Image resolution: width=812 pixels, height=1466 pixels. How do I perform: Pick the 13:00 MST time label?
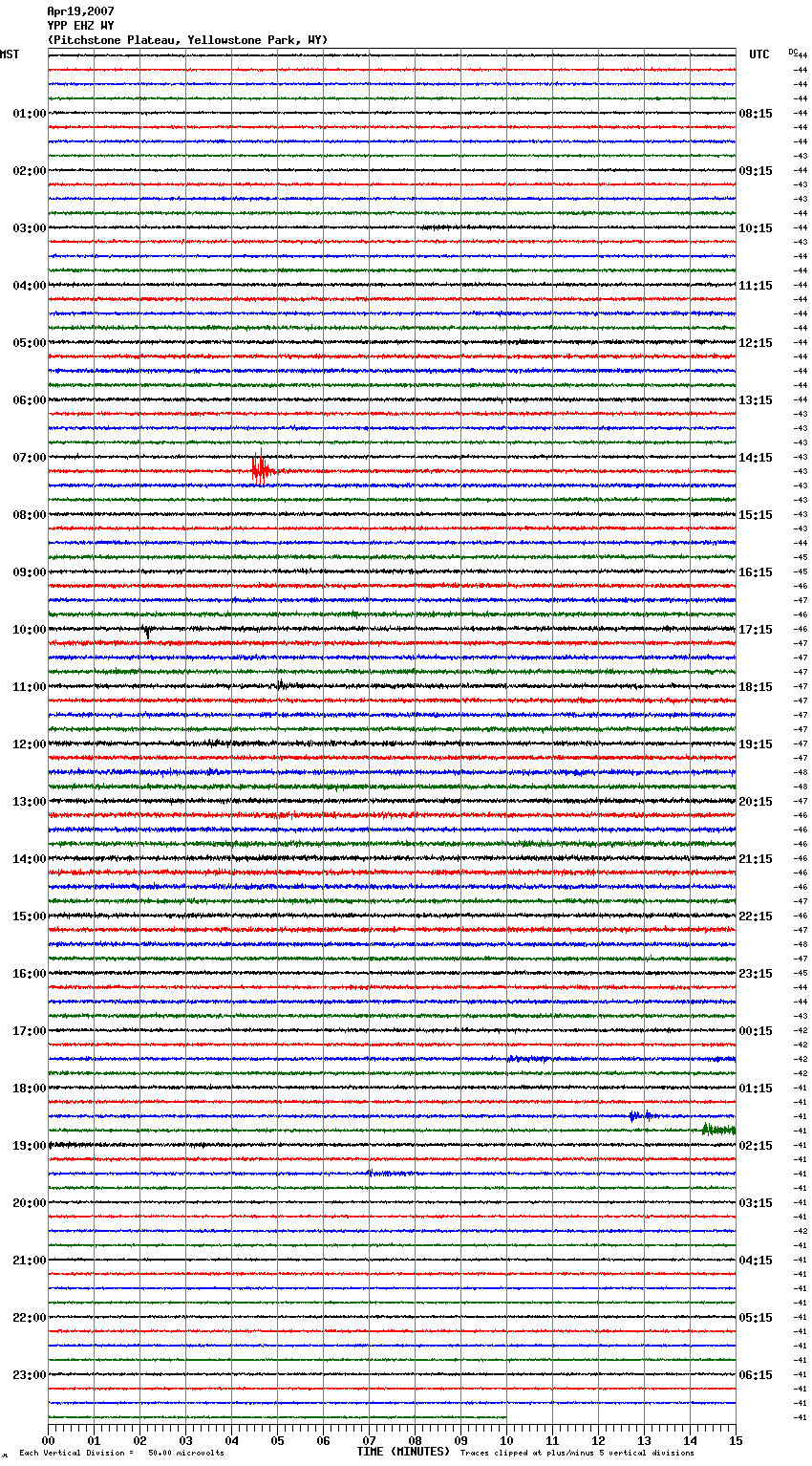tap(30, 802)
